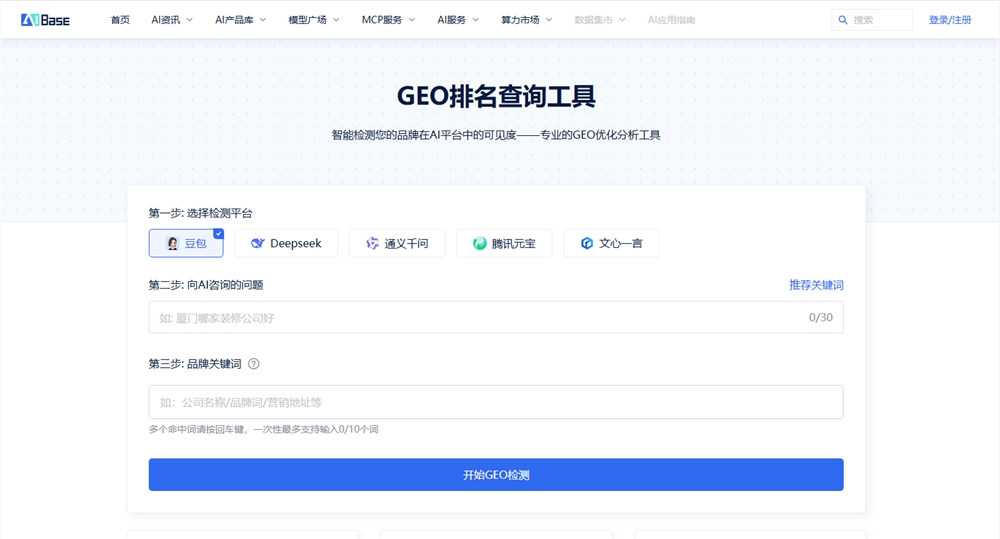Open the AI应用指南 menu item

point(671,20)
